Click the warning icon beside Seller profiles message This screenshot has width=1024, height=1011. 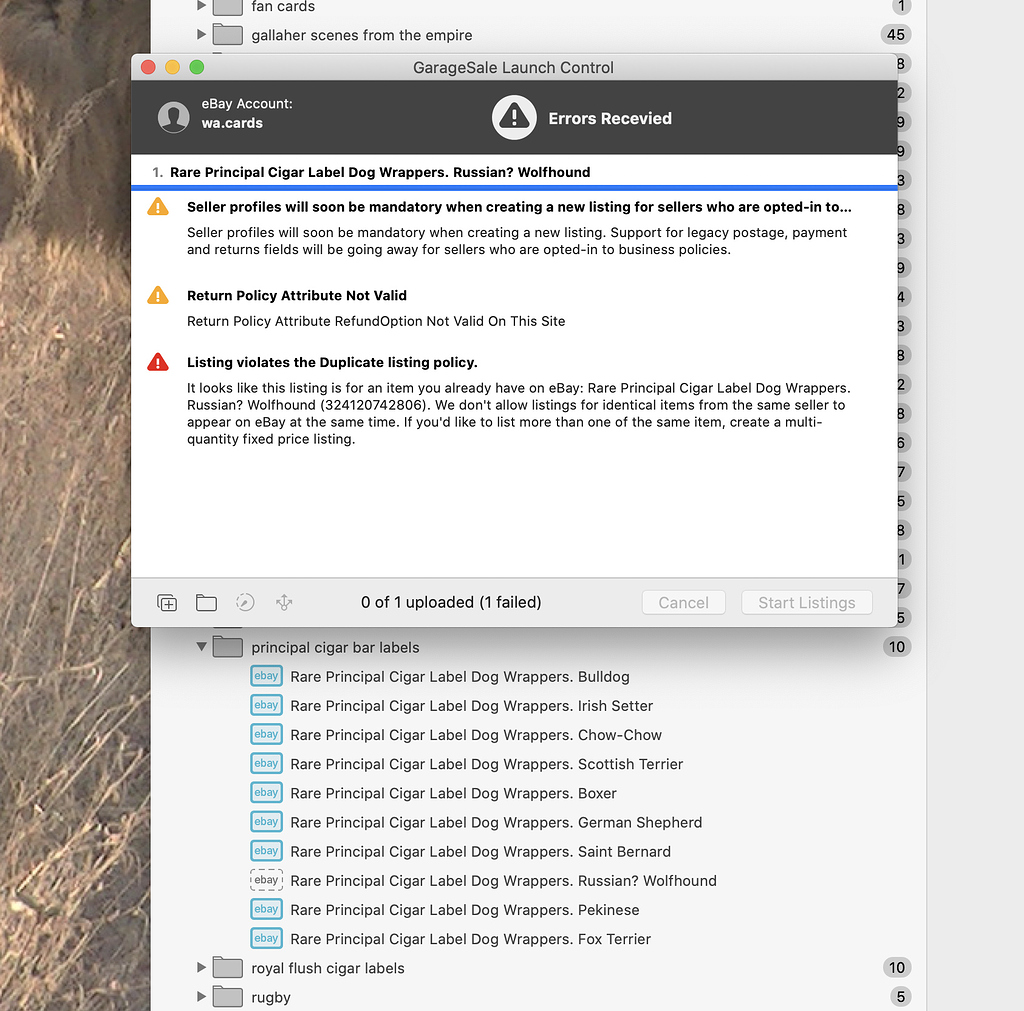point(157,206)
